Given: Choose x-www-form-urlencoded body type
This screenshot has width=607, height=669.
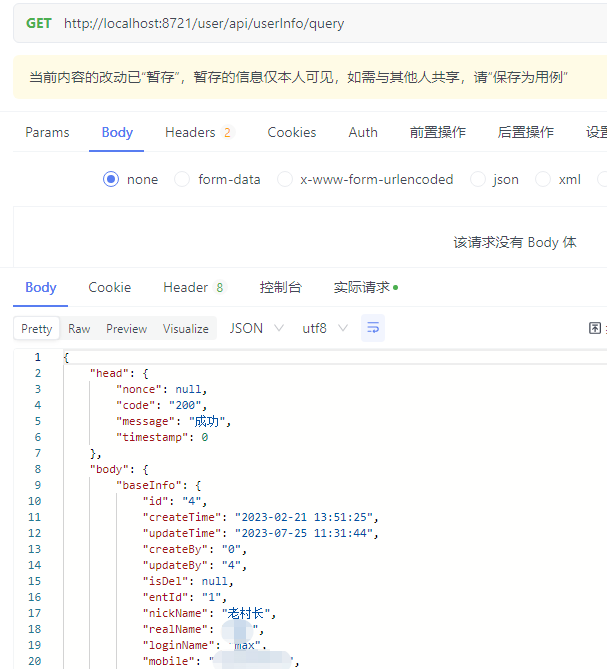Looking at the screenshot, I should click(x=285, y=180).
